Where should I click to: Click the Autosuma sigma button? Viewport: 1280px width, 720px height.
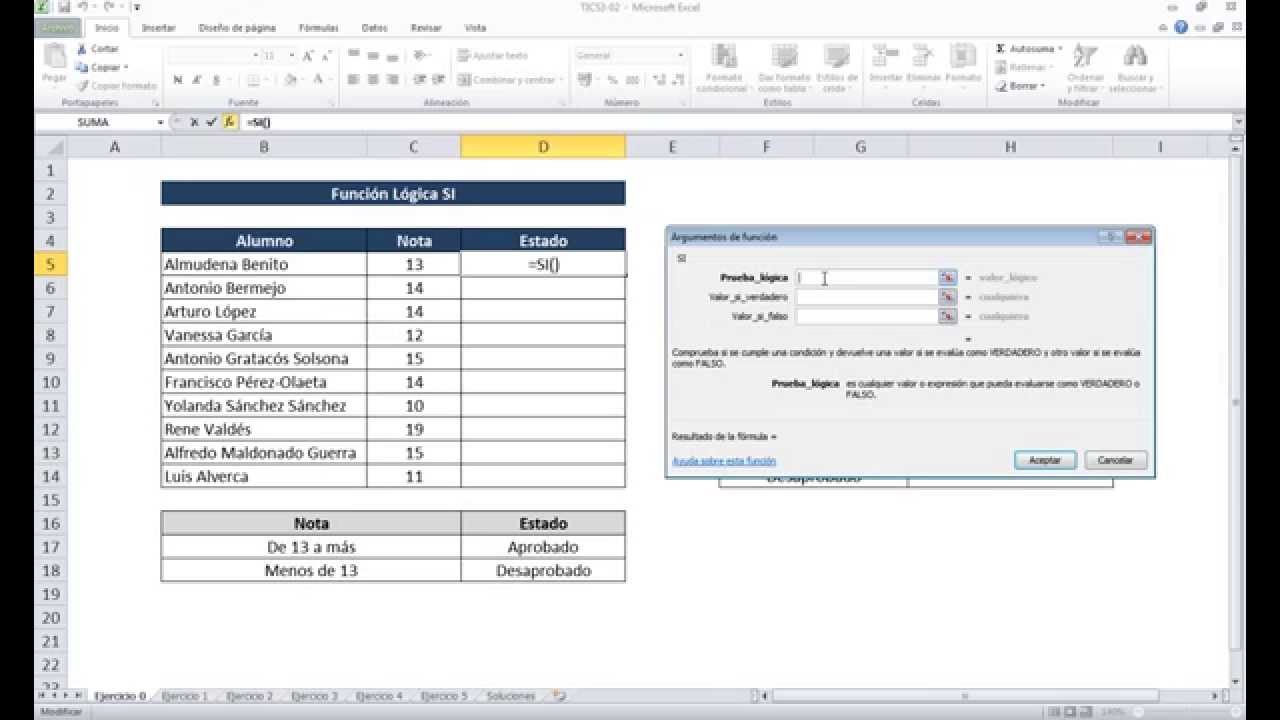1029,49
